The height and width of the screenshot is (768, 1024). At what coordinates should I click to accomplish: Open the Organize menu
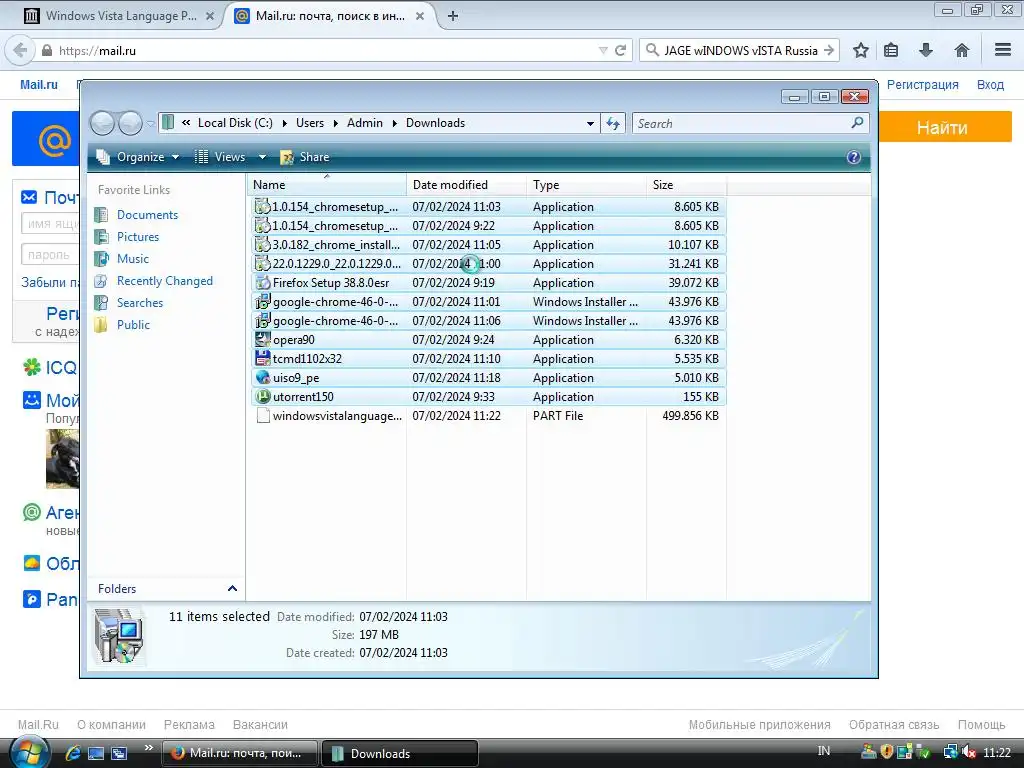click(x=138, y=157)
